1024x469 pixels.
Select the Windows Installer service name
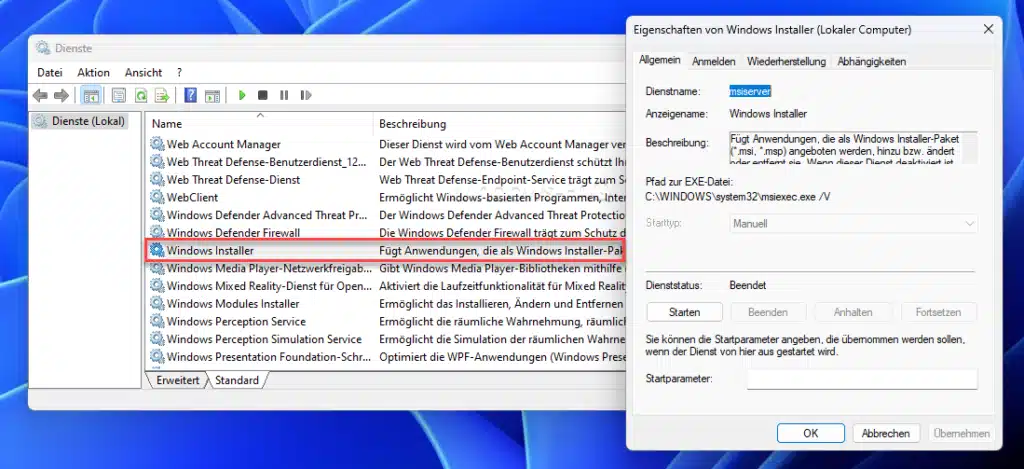[210, 250]
